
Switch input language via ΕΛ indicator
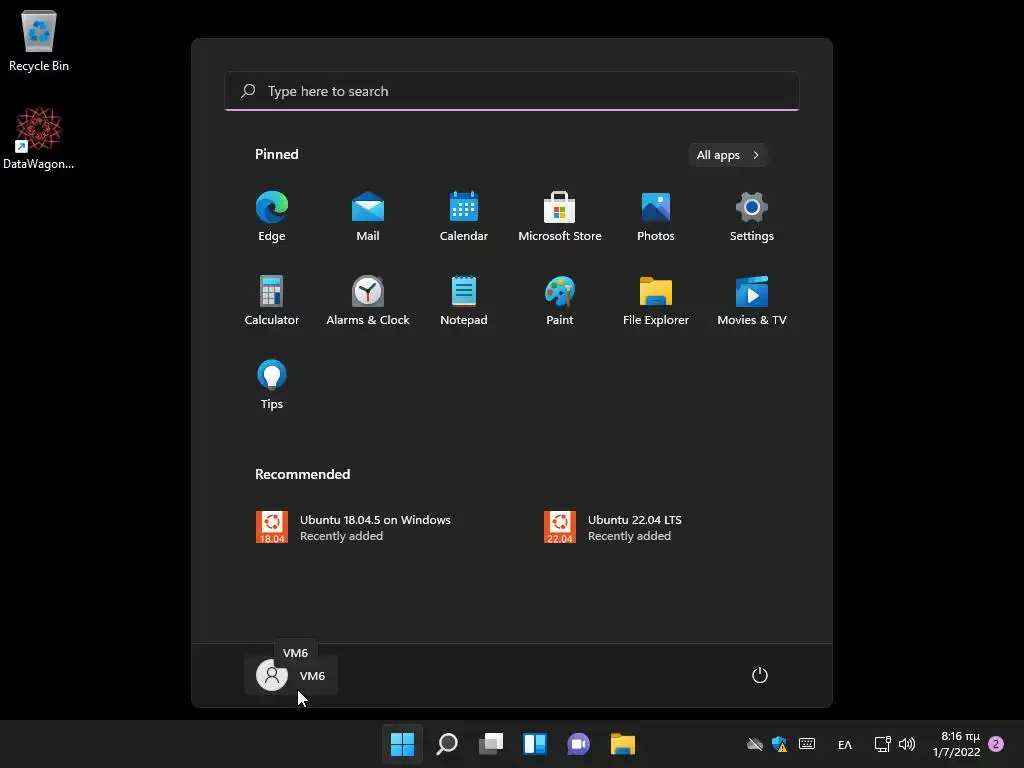[x=844, y=744]
